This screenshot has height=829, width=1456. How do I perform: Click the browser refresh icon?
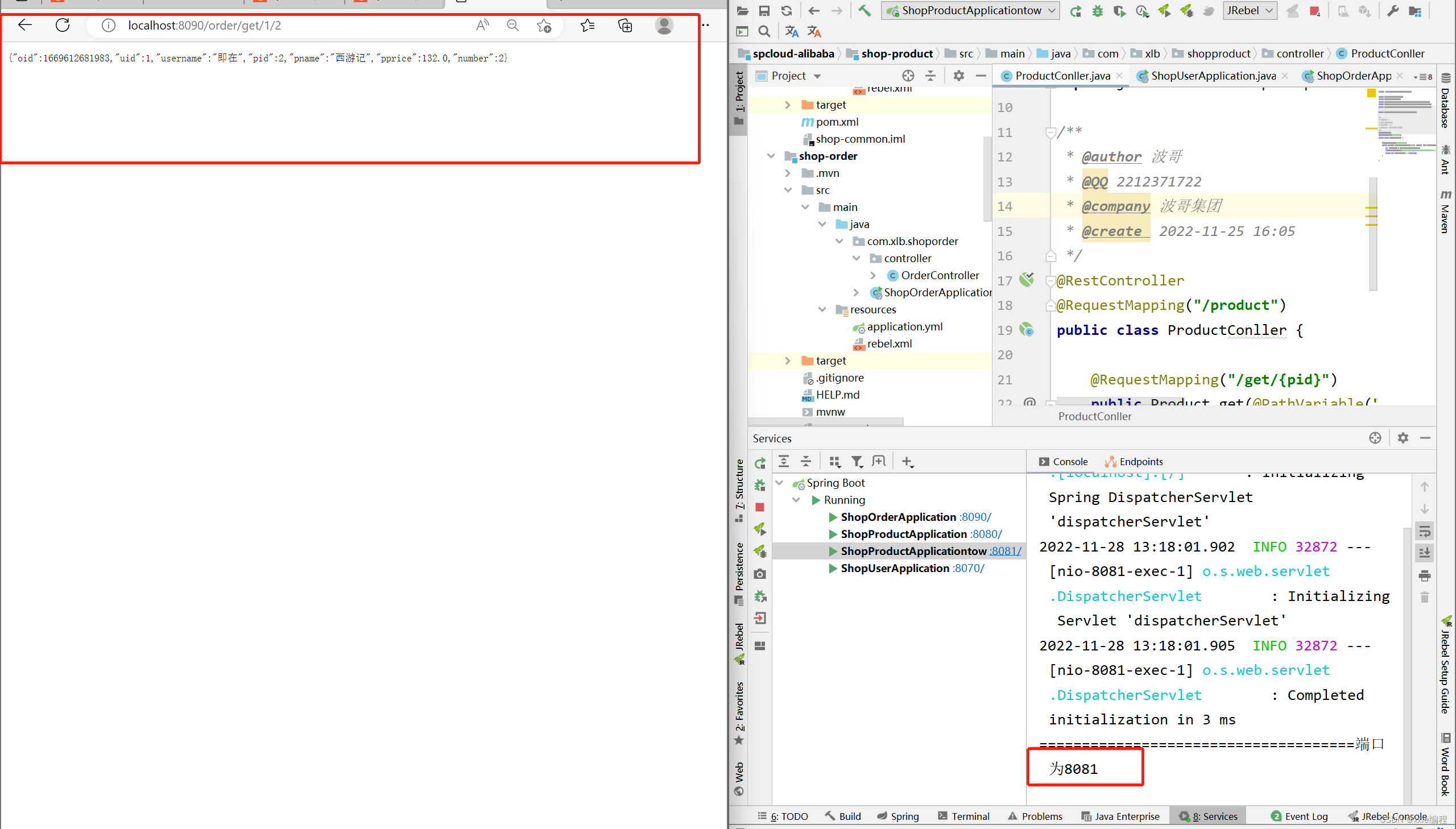click(x=63, y=25)
